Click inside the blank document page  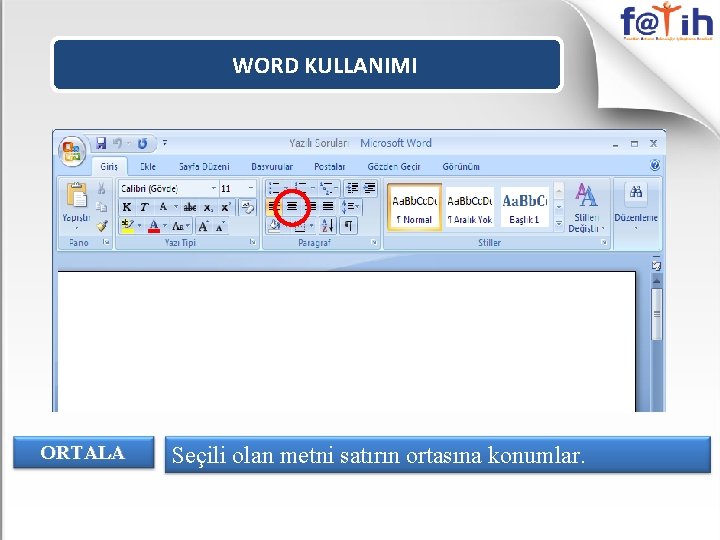tap(347, 342)
